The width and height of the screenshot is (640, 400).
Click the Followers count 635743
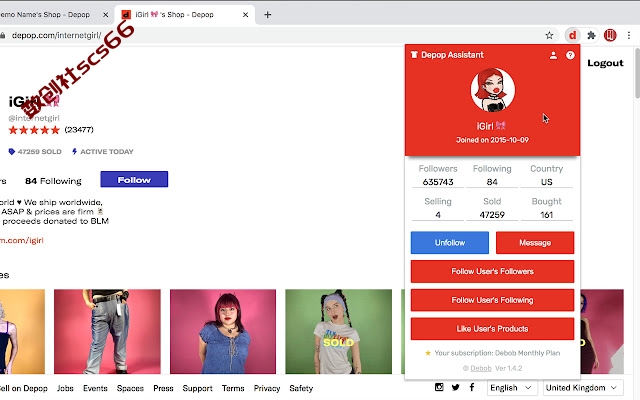[x=438, y=182]
